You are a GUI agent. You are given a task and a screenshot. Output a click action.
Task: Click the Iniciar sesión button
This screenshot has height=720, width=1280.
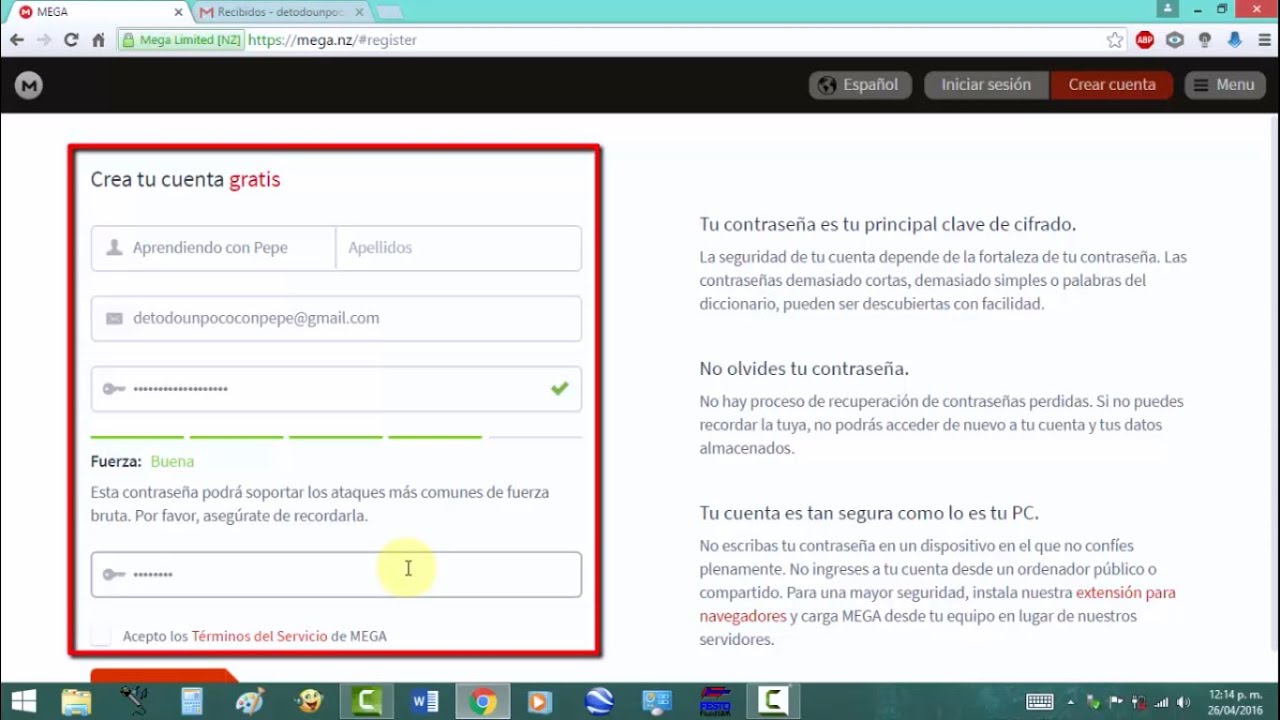[986, 85]
